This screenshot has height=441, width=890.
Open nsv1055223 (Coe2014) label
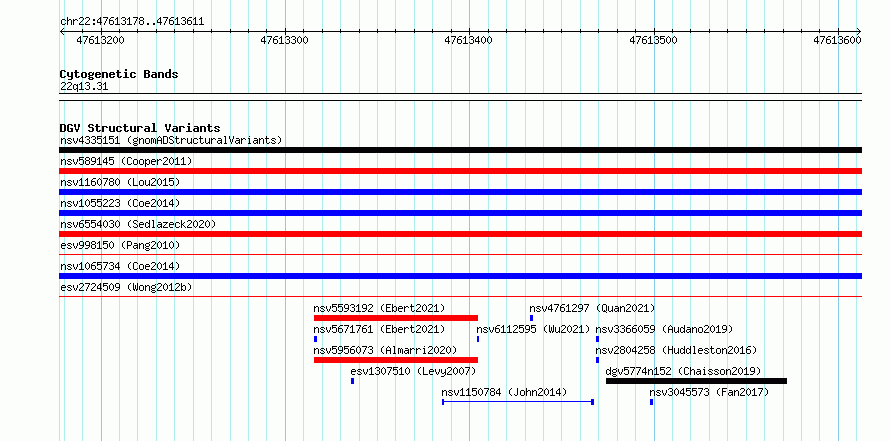(120, 203)
